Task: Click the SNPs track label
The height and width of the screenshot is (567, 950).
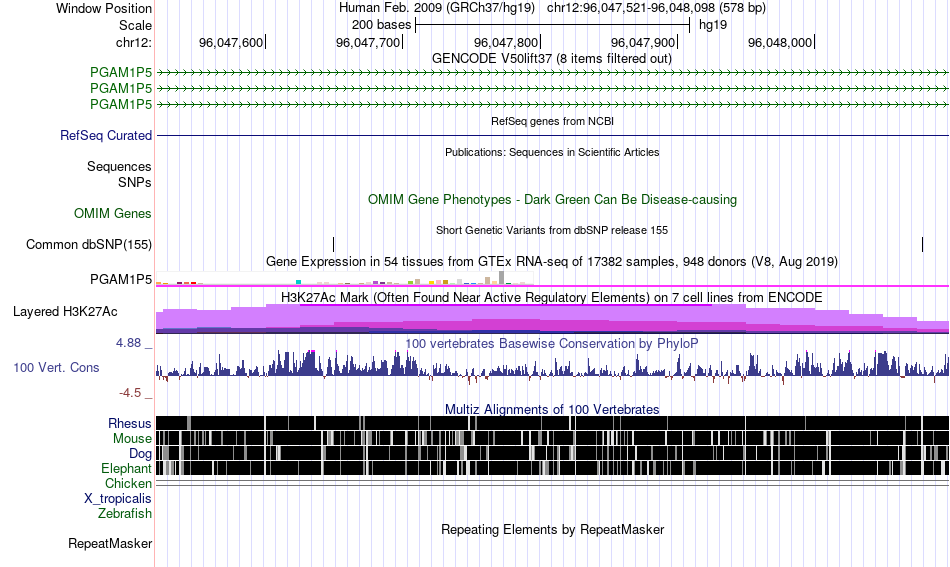Action: (135, 182)
